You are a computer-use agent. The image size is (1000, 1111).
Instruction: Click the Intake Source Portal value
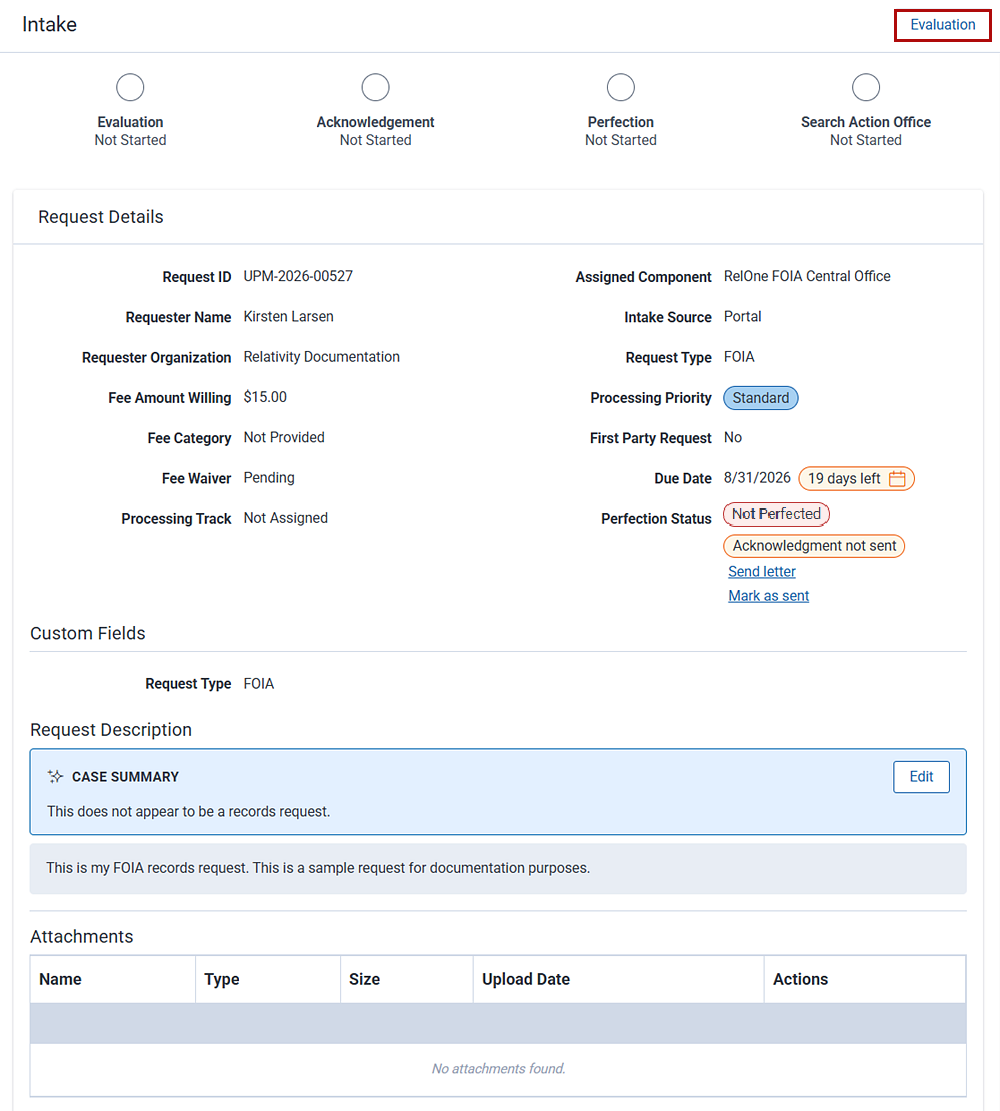(742, 317)
